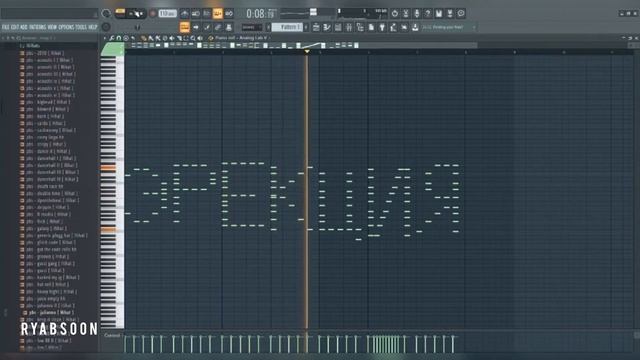Select the mute tool in piano roll
Image resolution: width=640 pixels, height=360 pixels.
point(172,38)
